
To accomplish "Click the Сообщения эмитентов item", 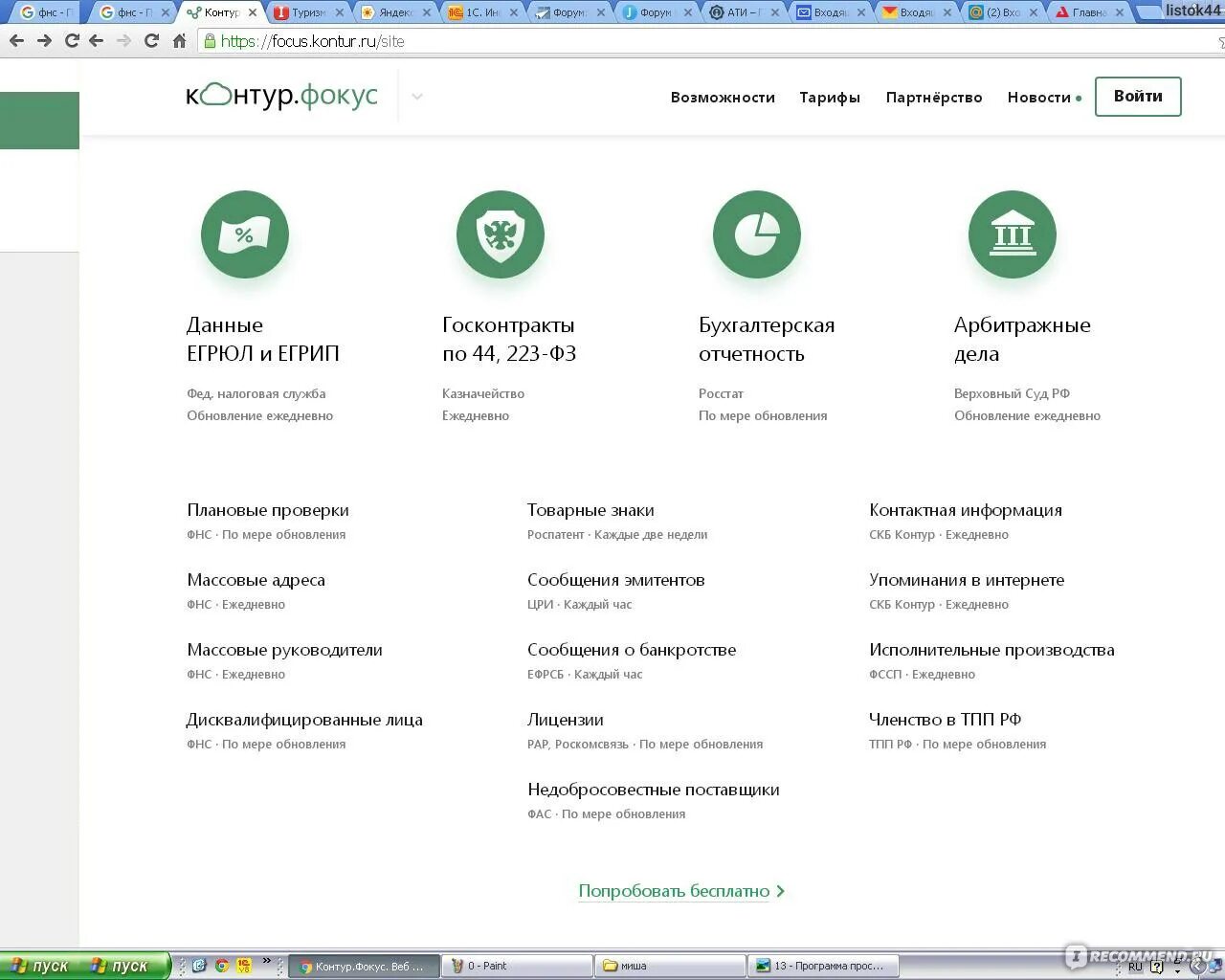I will (615, 580).
